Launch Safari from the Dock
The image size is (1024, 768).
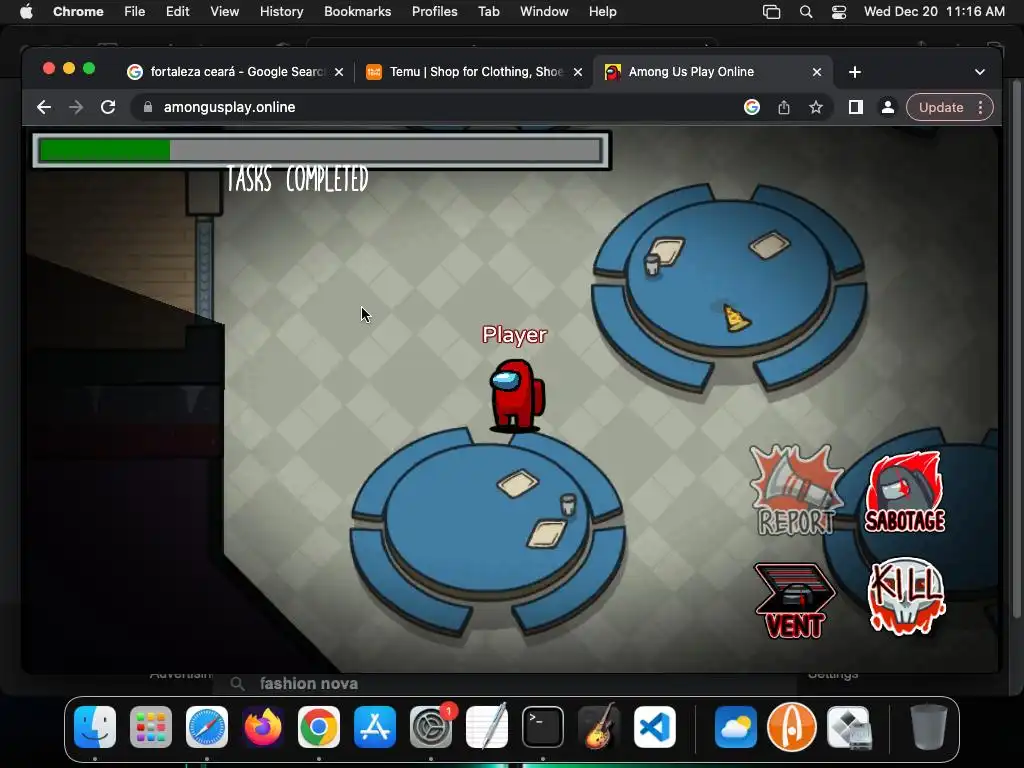pyautogui.click(x=207, y=727)
